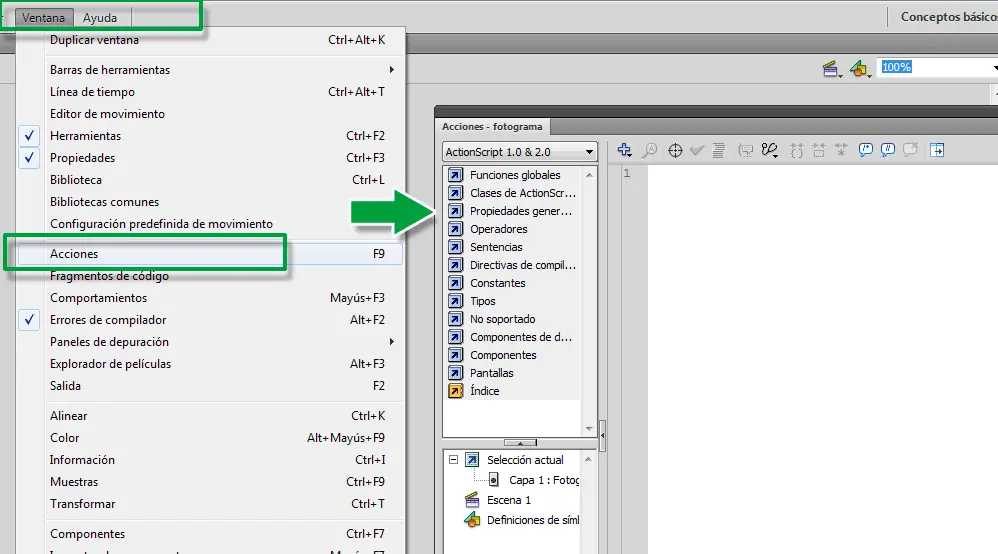Click the add new script item plus icon
This screenshot has height=554, width=998.
pyautogui.click(x=624, y=150)
